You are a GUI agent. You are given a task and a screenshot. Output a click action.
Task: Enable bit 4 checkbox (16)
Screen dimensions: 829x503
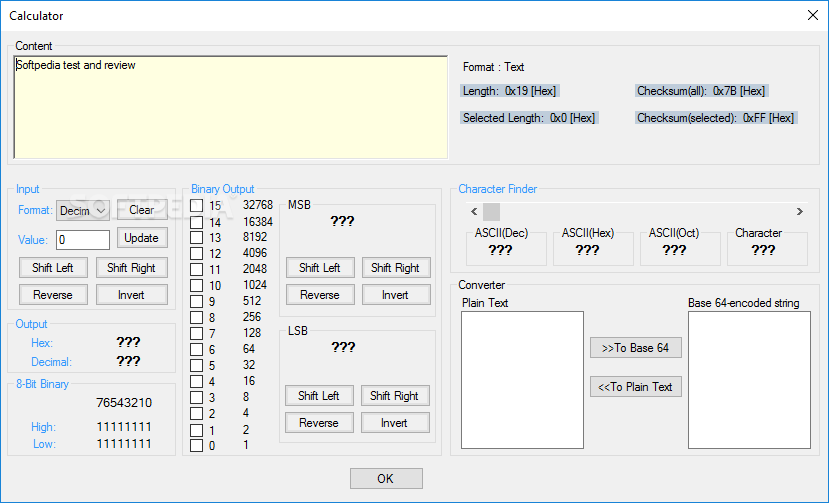[x=196, y=381]
